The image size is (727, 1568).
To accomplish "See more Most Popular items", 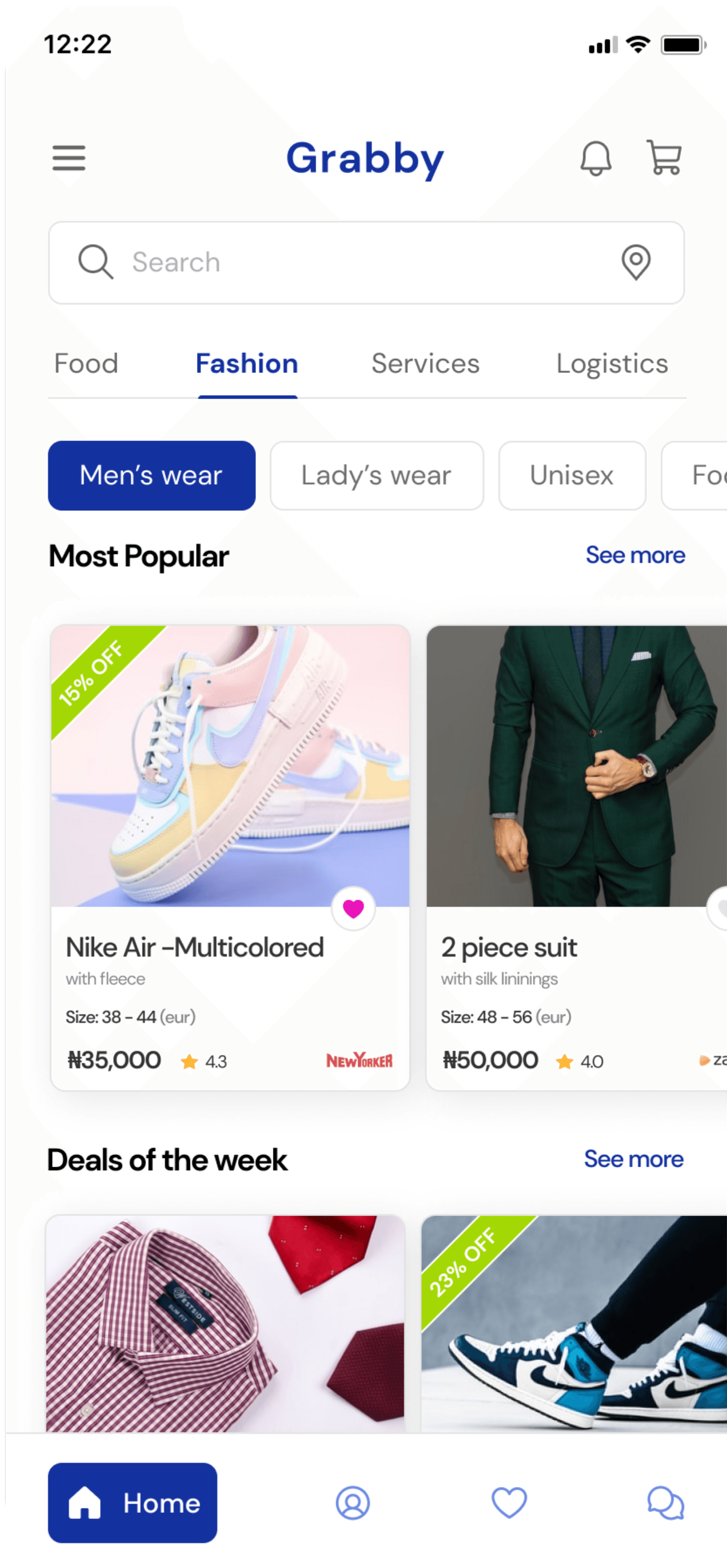I will (635, 555).
